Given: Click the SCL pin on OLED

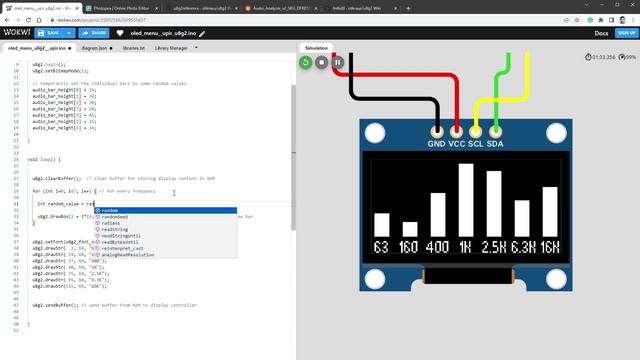Looking at the screenshot, I should click(476, 131).
